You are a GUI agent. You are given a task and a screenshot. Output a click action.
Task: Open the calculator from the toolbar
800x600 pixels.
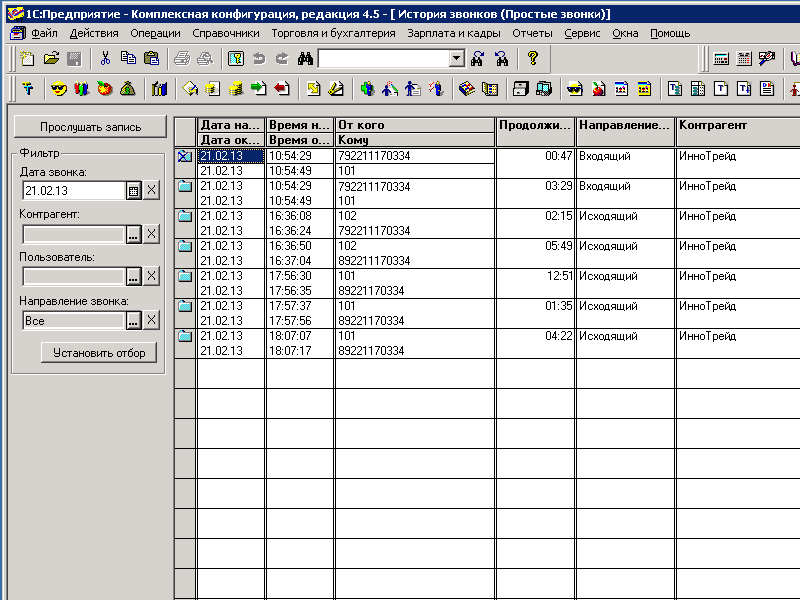721,59
